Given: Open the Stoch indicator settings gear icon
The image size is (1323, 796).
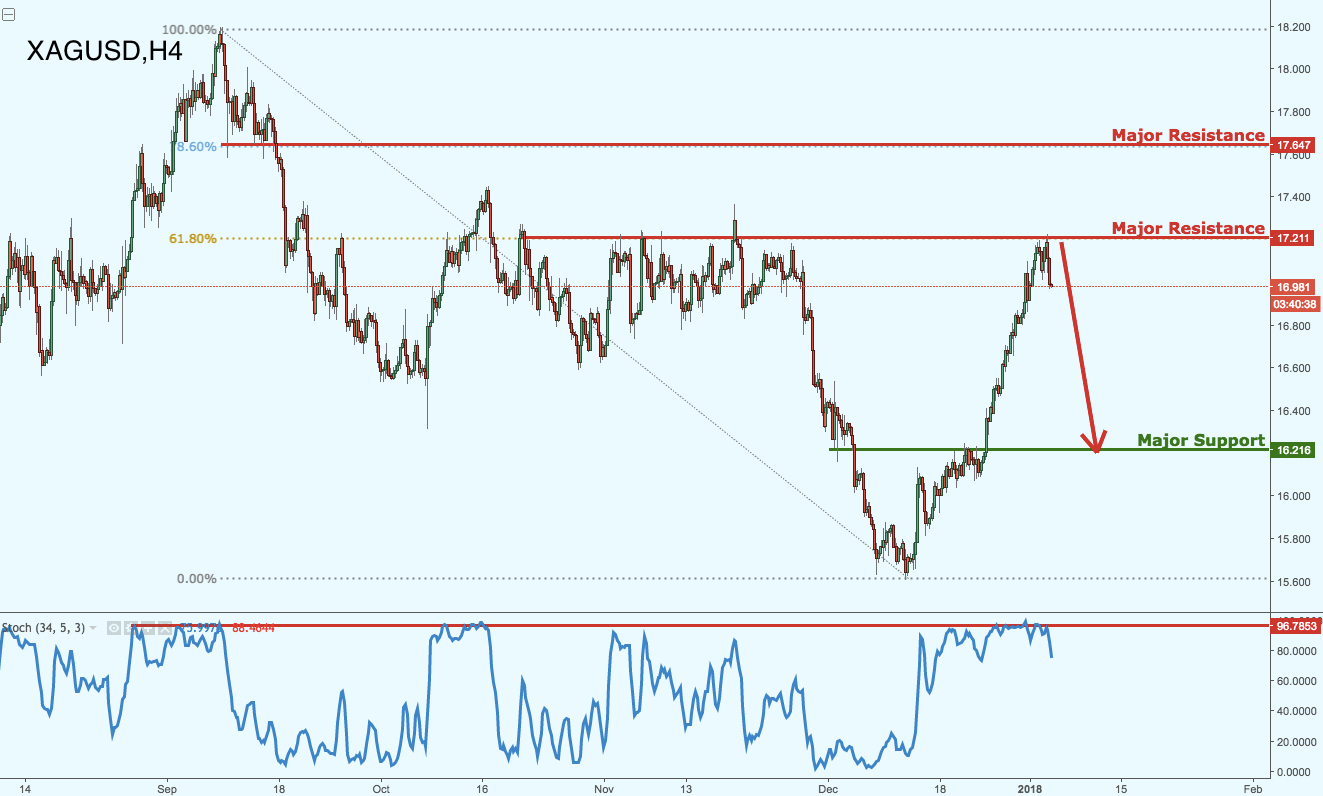Looking at the screenshot, I should (x=131, y=628).
